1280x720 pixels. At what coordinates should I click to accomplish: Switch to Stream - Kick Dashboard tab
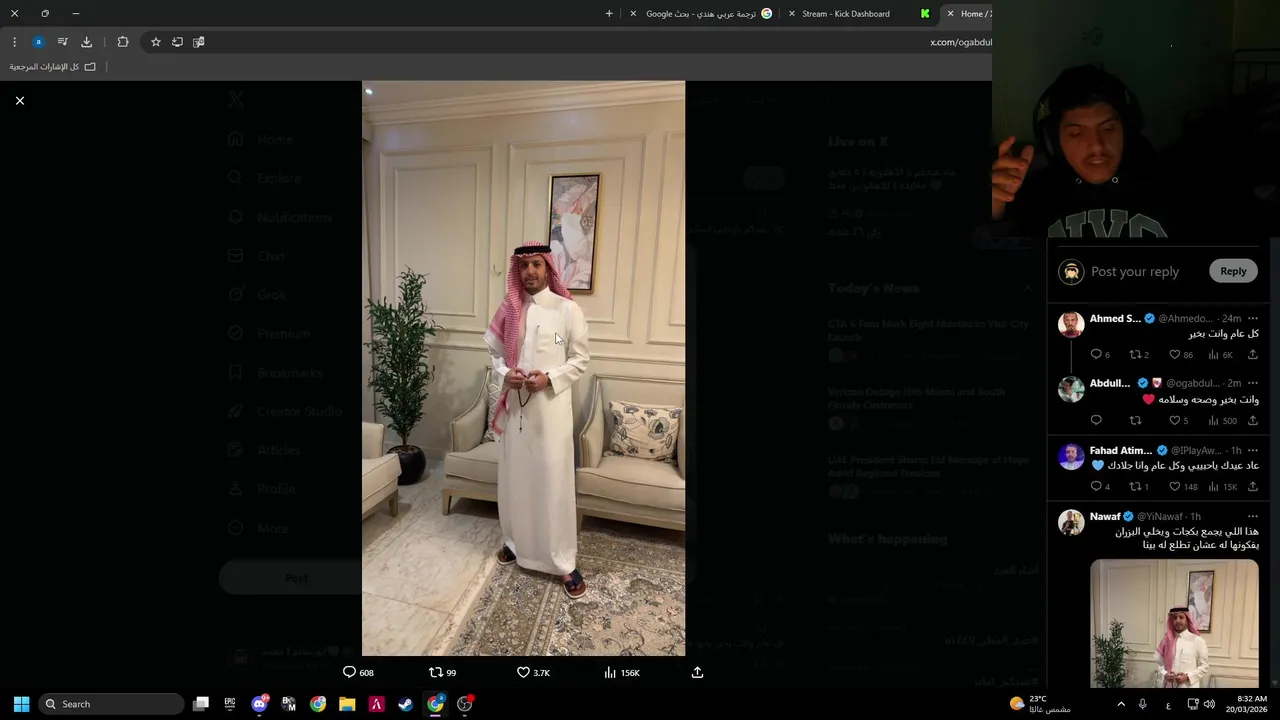(x=845, y=14)
